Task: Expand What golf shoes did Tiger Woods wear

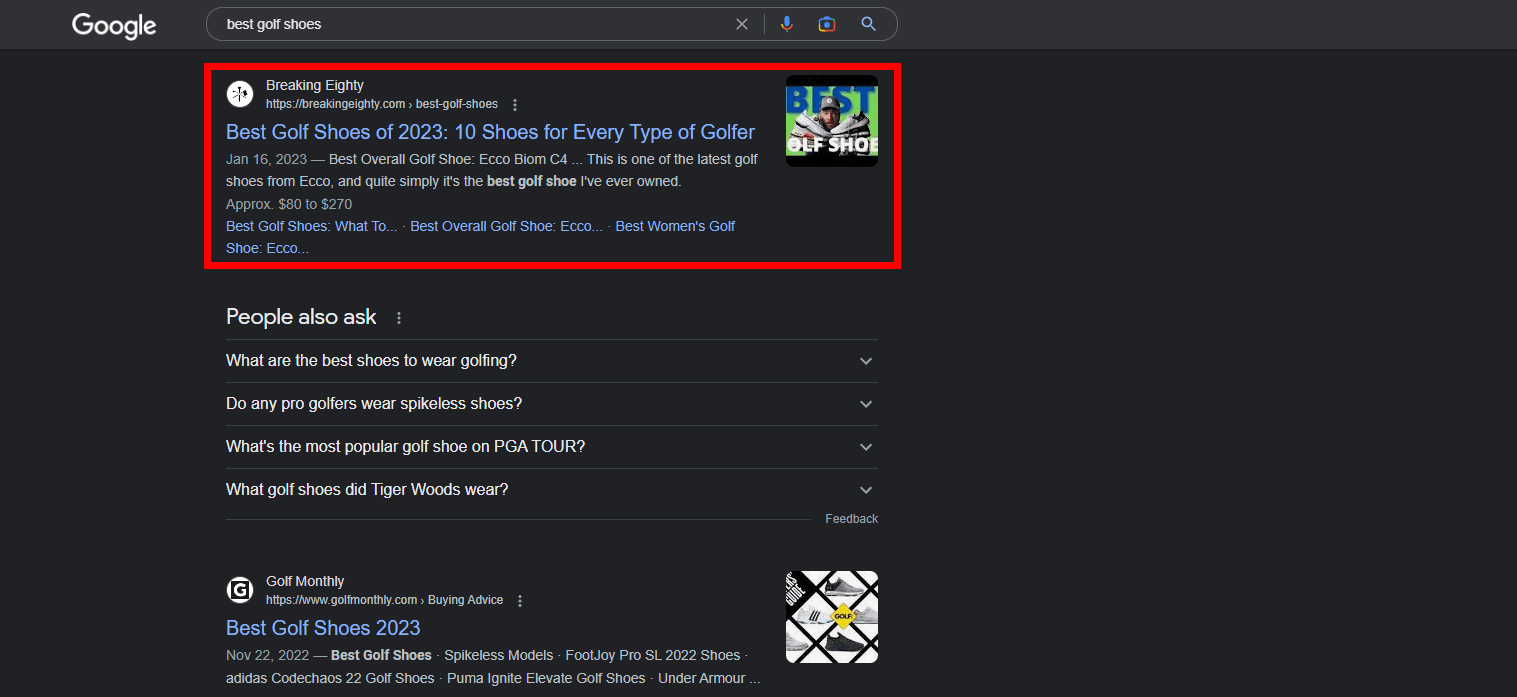Action: click(x=552, y=490)
